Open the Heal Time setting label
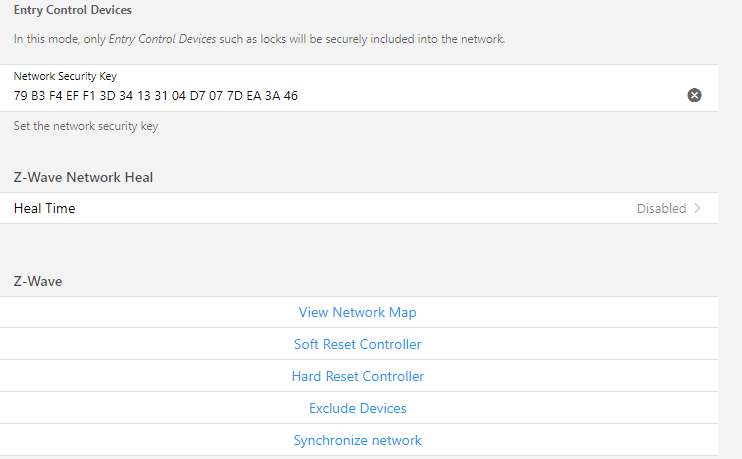742x459 pixels. pyautogui.click(x=44, y=209)
